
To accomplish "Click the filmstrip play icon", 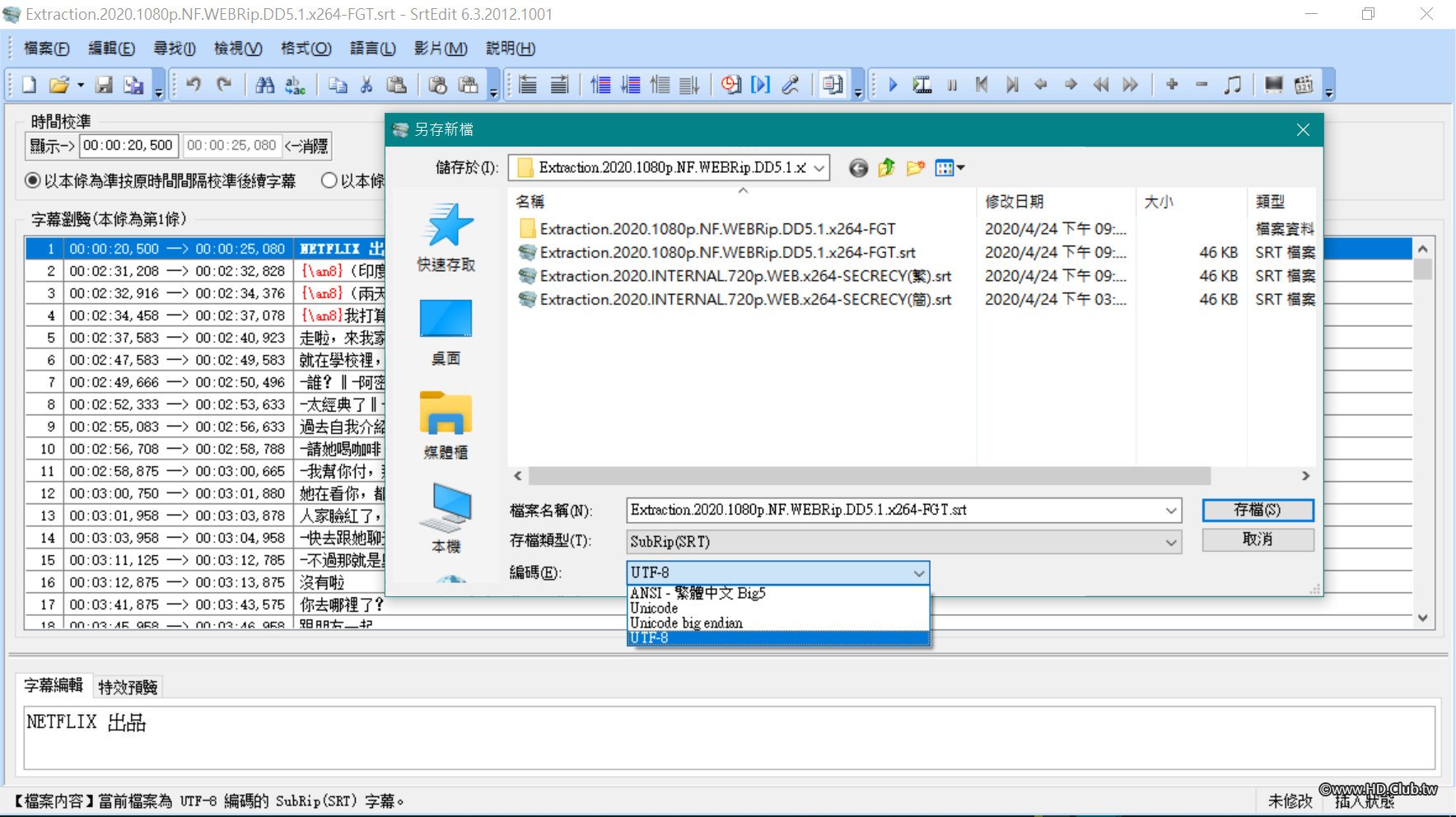I will pyautogui.click(x=922, y=85).
